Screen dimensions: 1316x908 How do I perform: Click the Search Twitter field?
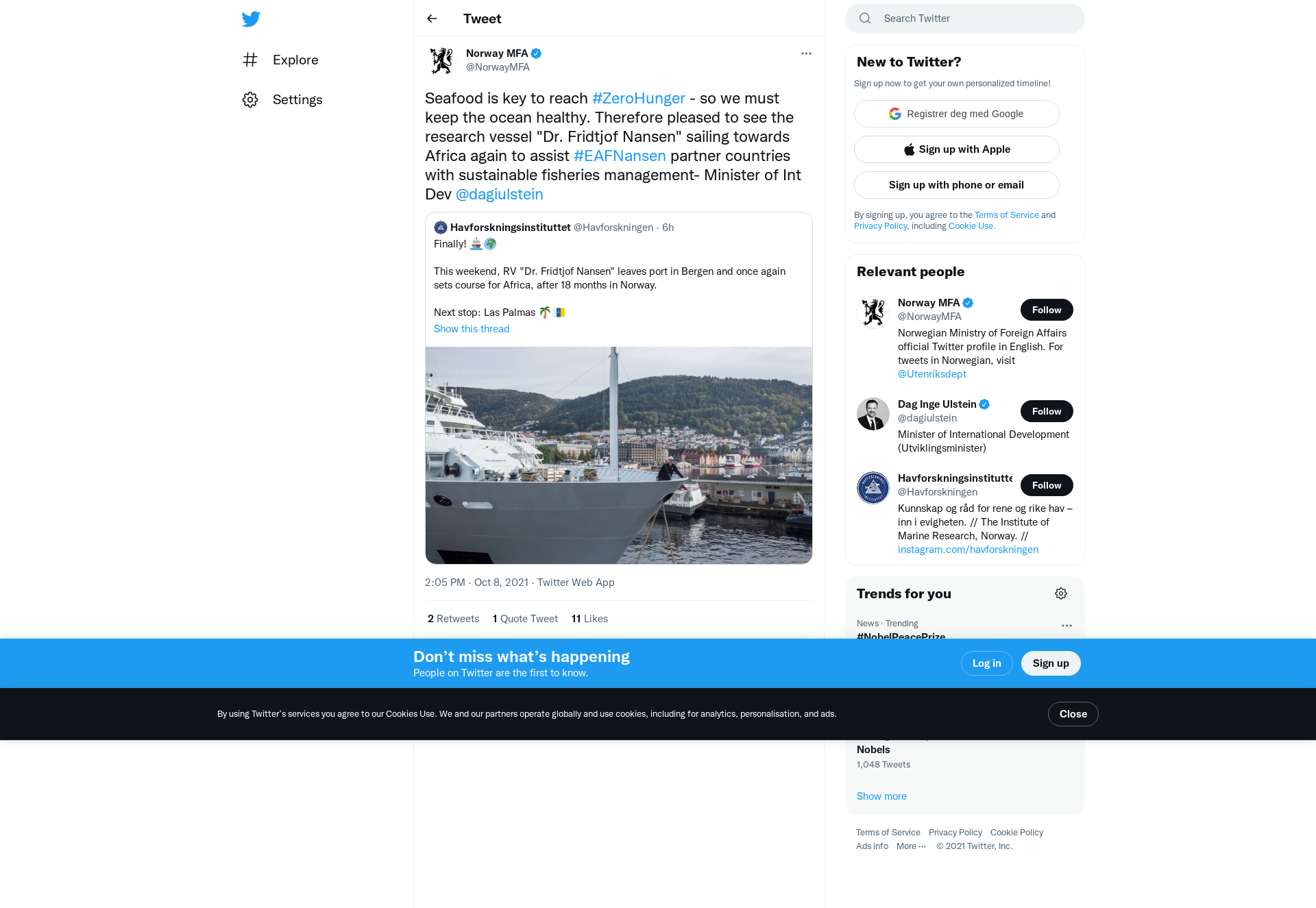965,19
